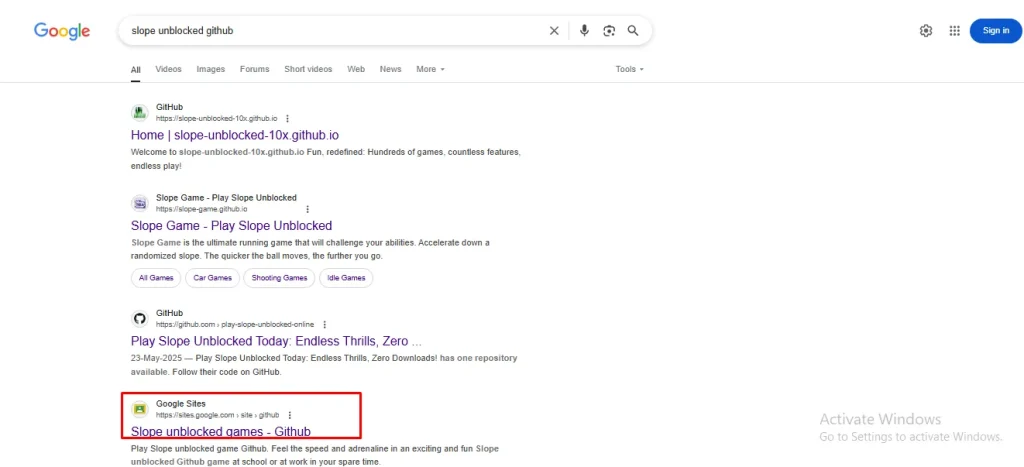Open more options for slope-unblocked-10x result

point(287,119)
